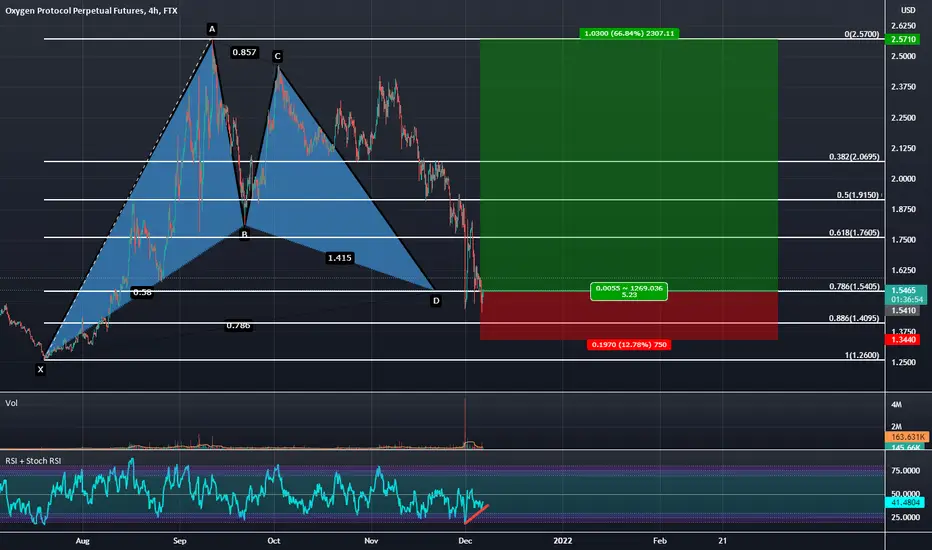Select harmonic pattern point D label
This screenshot has width=932, height=550.
pyautogui.click(x=436, y=301)
